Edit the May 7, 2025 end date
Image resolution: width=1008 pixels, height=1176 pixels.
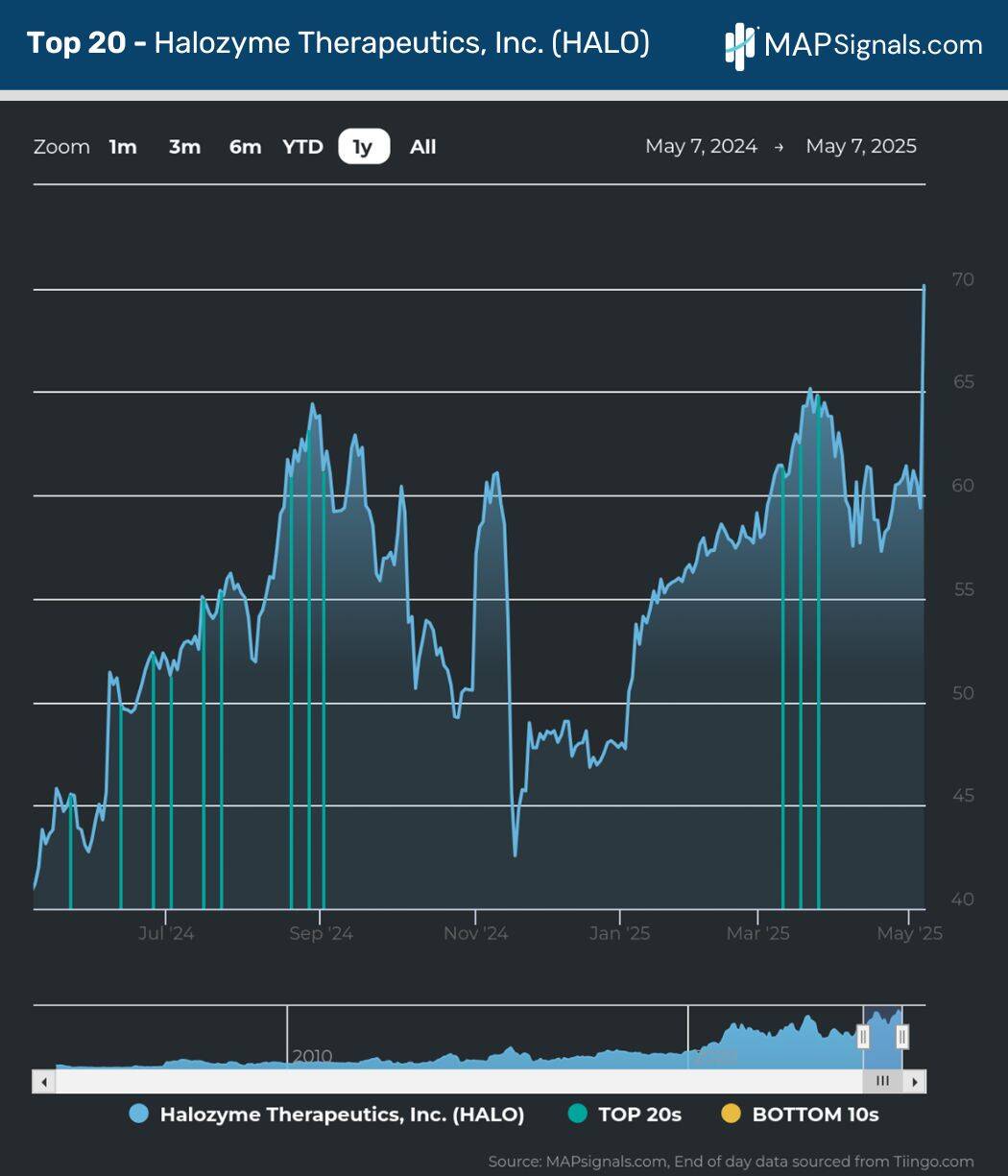tap(861, 146)
